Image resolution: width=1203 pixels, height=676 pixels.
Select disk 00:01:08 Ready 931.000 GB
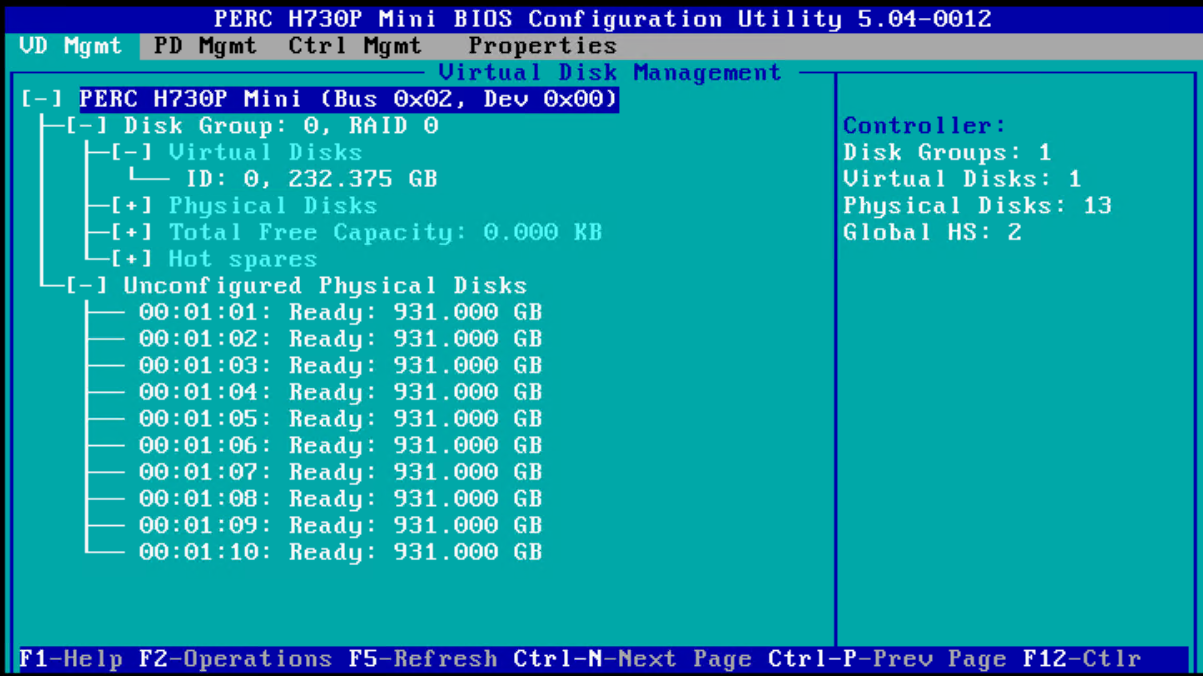click(340, 498)
